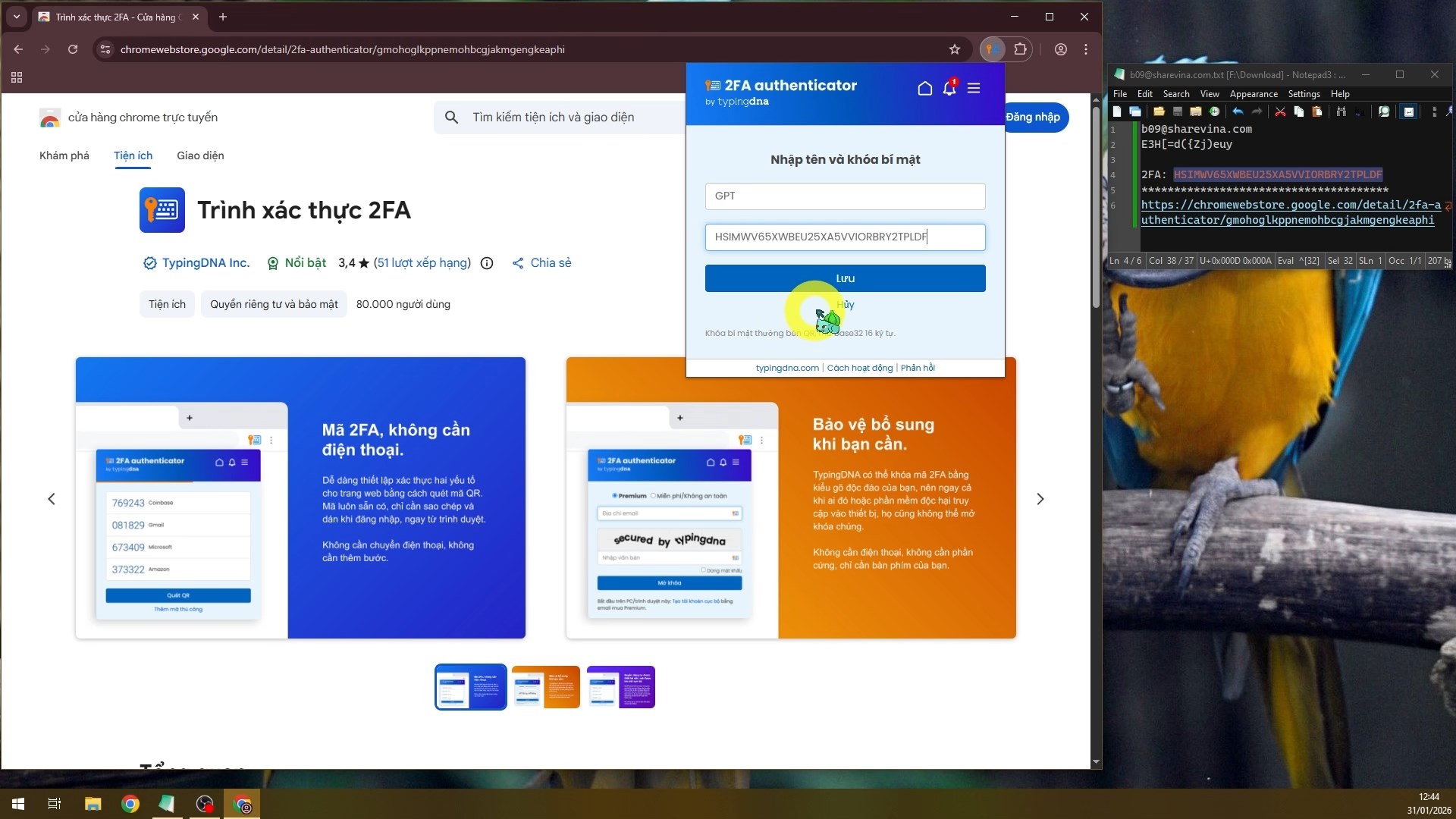Select the orange second screenshot thumbnail
Screen dimensions: 1456x819
point(546,687)
